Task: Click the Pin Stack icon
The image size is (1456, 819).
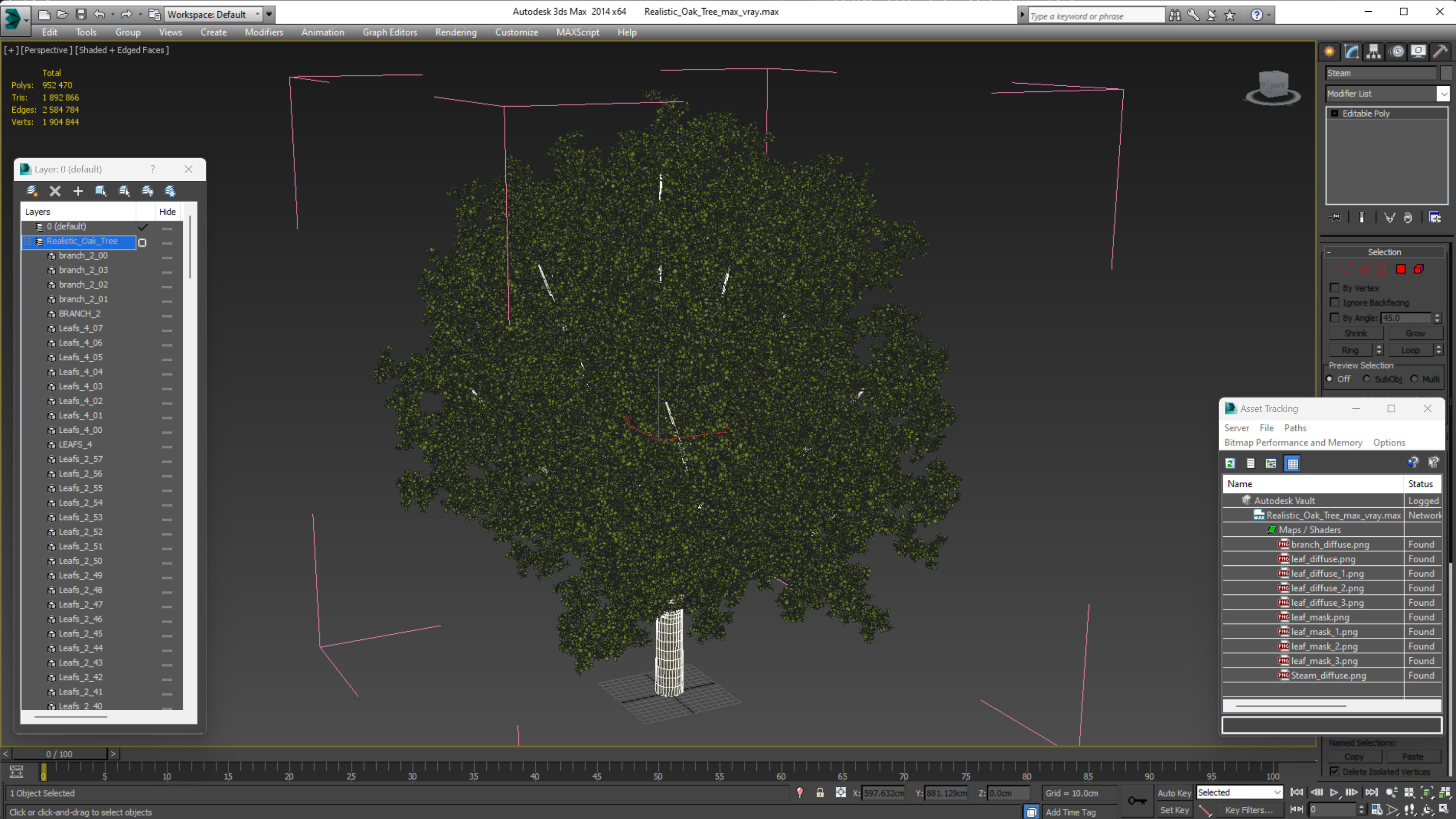Action: (x=1335, y=217)
